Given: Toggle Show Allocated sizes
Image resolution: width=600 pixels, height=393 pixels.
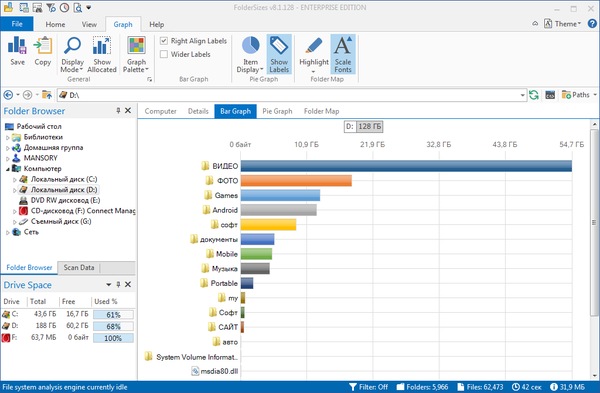Looking at the screenshot, I should pyautogui.click(x=102, y=54).
